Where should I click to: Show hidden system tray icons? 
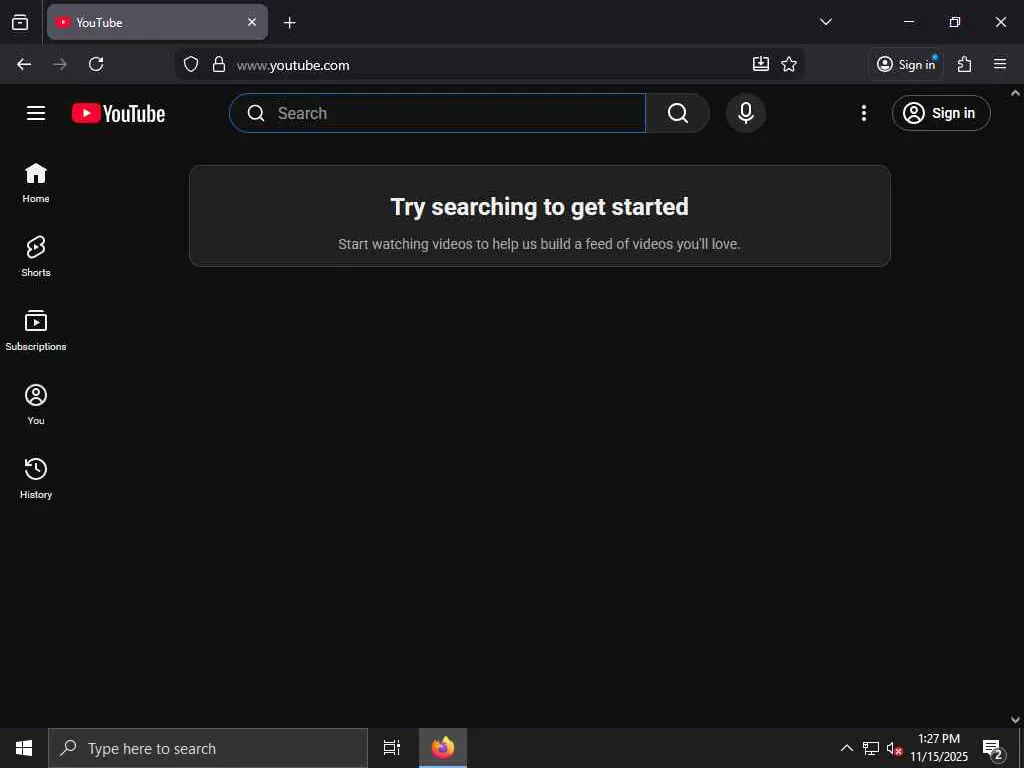pyautogui.click(x=846, y=748)
